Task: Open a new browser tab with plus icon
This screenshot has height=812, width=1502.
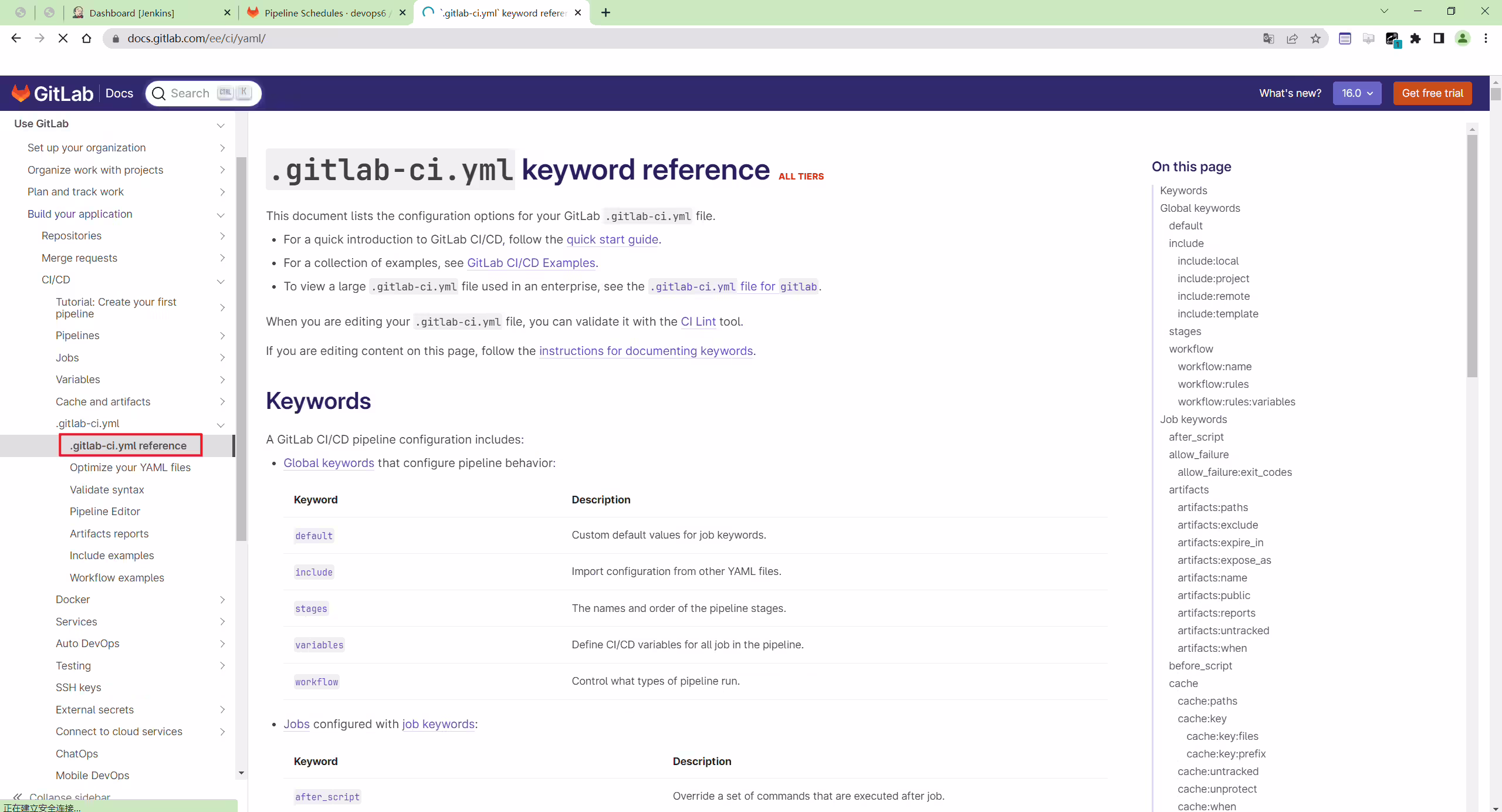Action: (605, 12)
